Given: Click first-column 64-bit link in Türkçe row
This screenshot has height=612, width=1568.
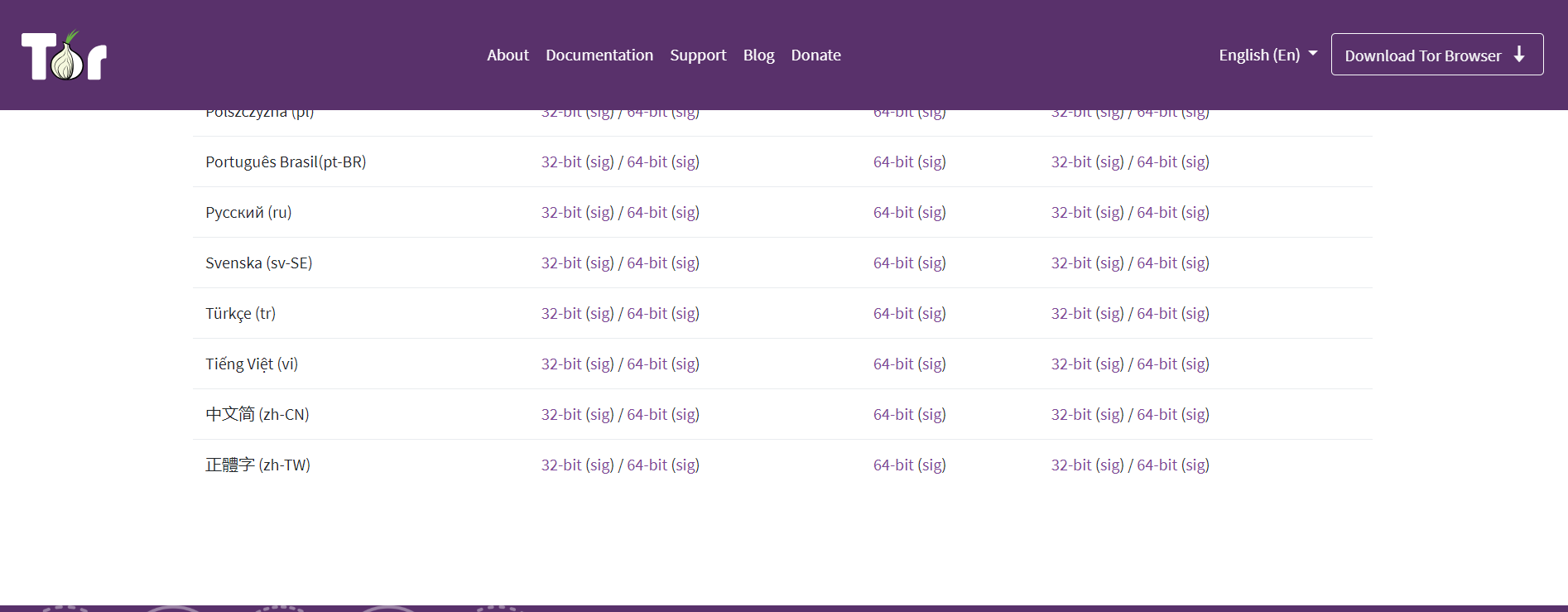Looking at the screenshot, I should pos(647,313).
